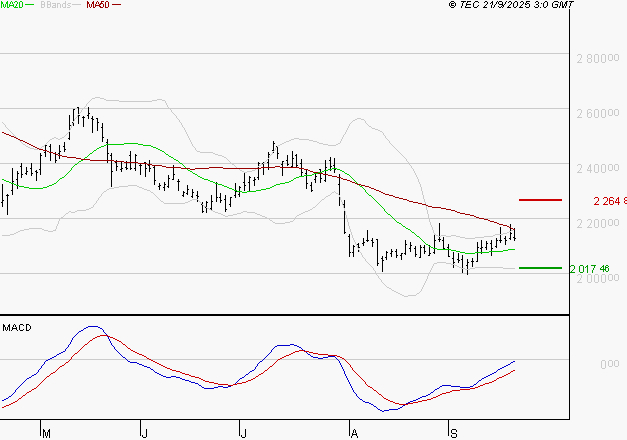Screen dimensions: 627x440
Task: Click the red line swatch beside MA50
Action: [x=117, y=6]
